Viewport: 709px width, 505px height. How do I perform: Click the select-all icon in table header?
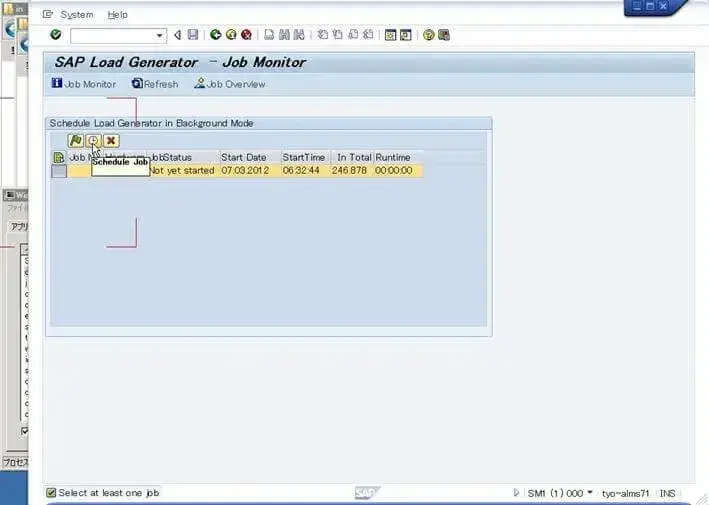58,157
